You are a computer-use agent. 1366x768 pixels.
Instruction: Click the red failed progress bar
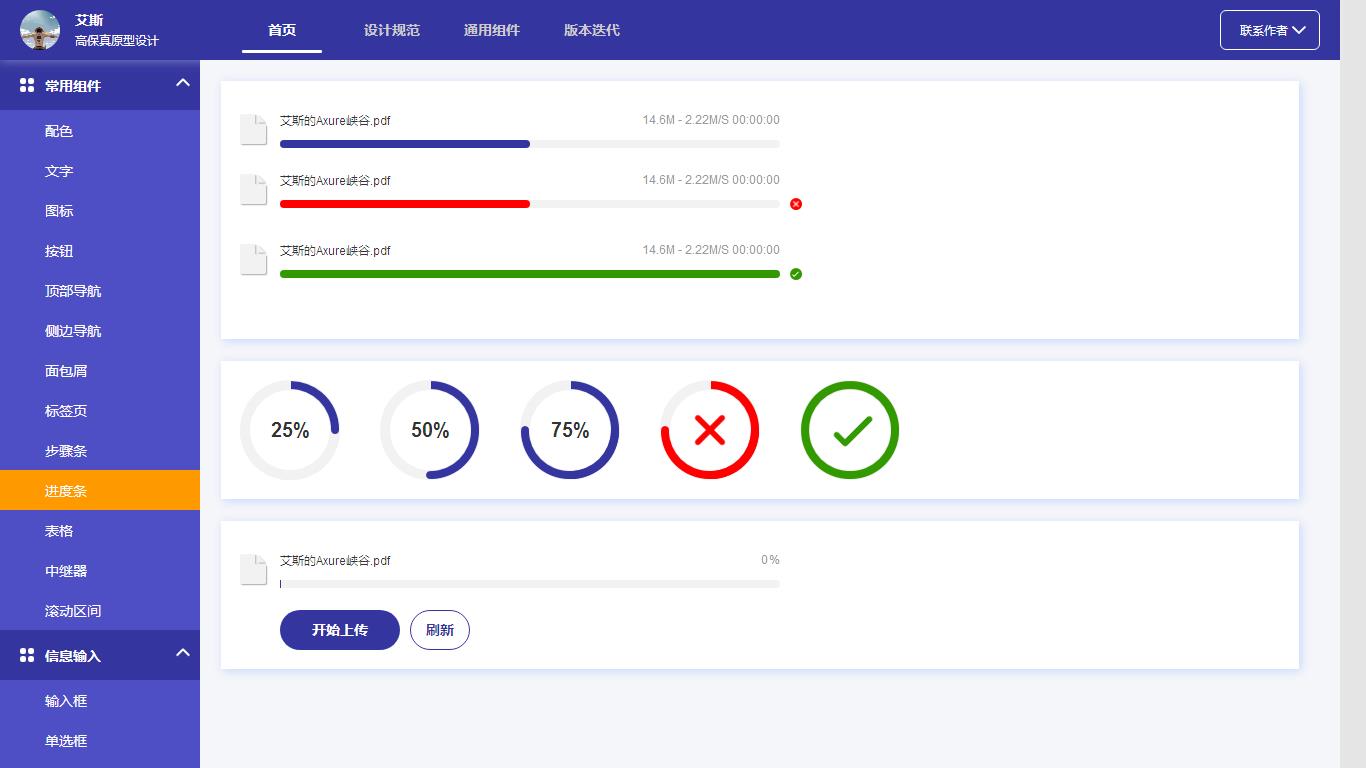(530, 204)
